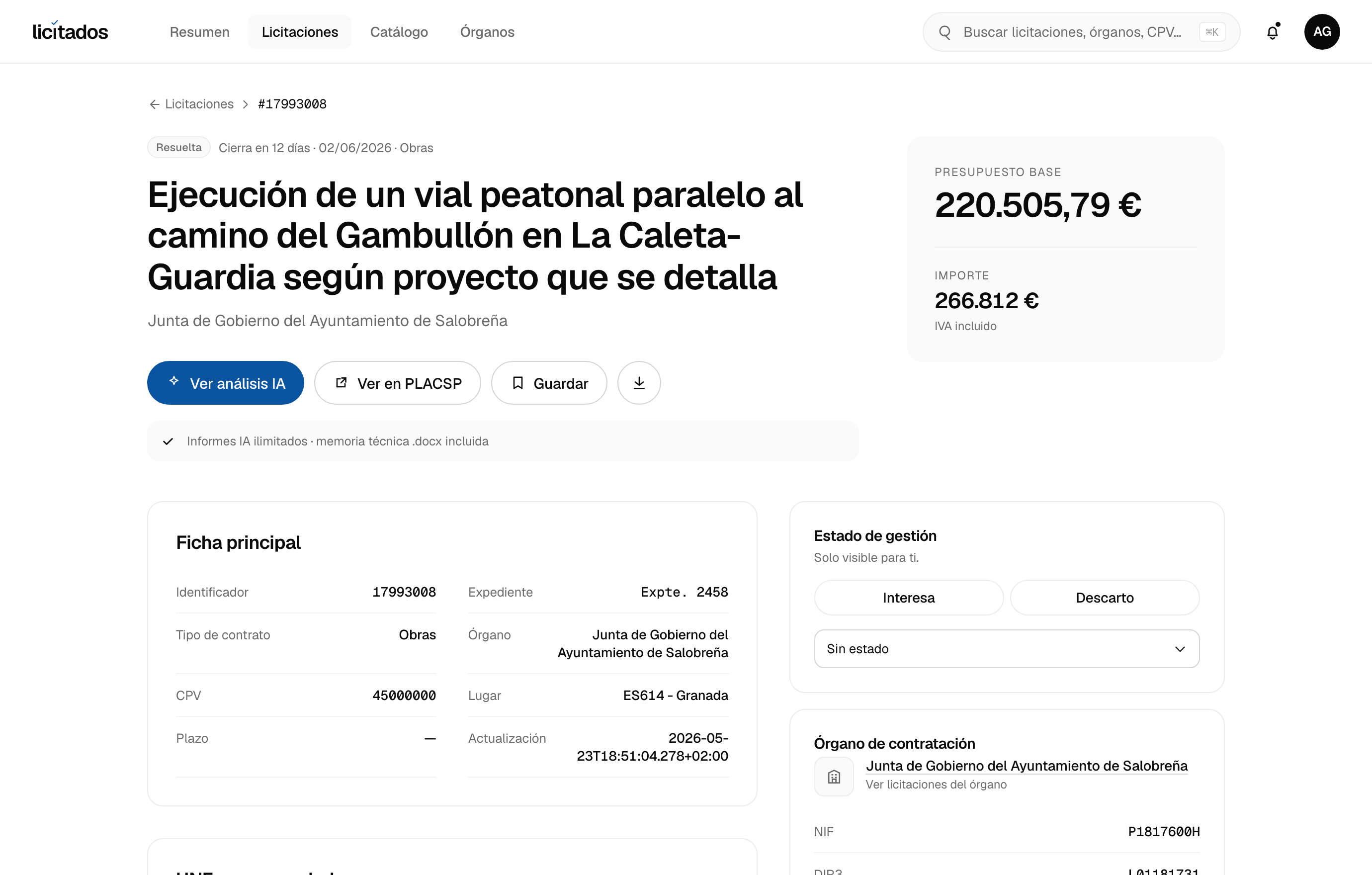Click the Guardar button
This screenshot has width=1372, height=875.
(x=549, y=383)
